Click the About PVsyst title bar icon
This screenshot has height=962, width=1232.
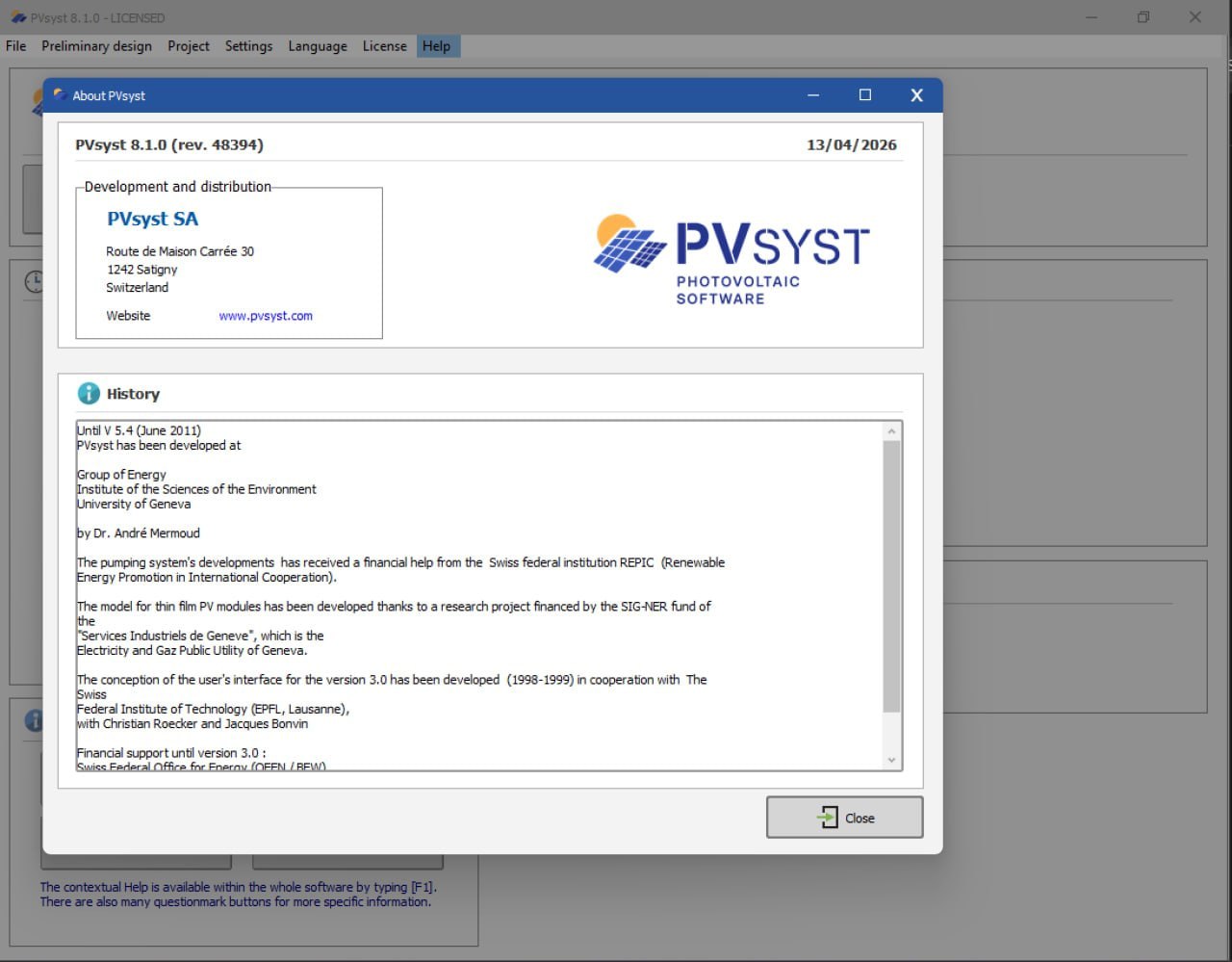click(60, 95)
